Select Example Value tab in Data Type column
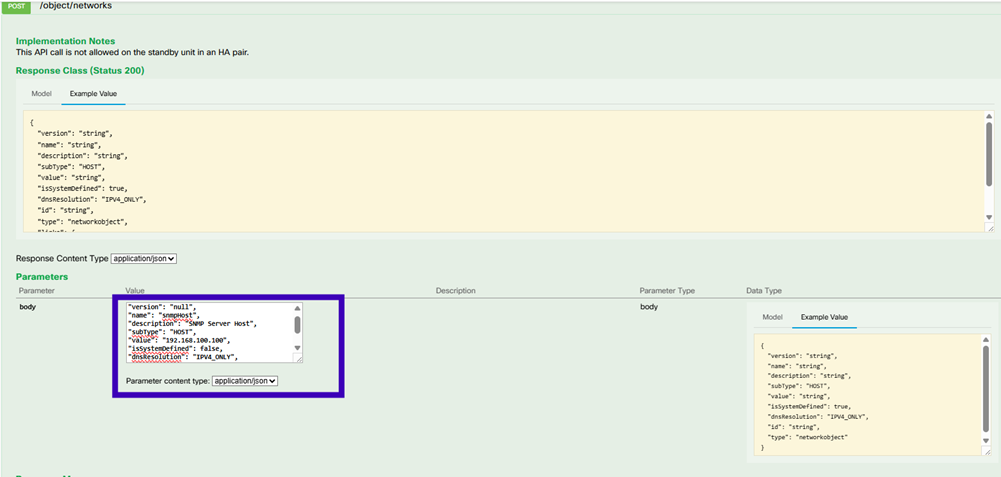Screen dimensions: 1001x477 pyautogui.click(x=824, y=317)
